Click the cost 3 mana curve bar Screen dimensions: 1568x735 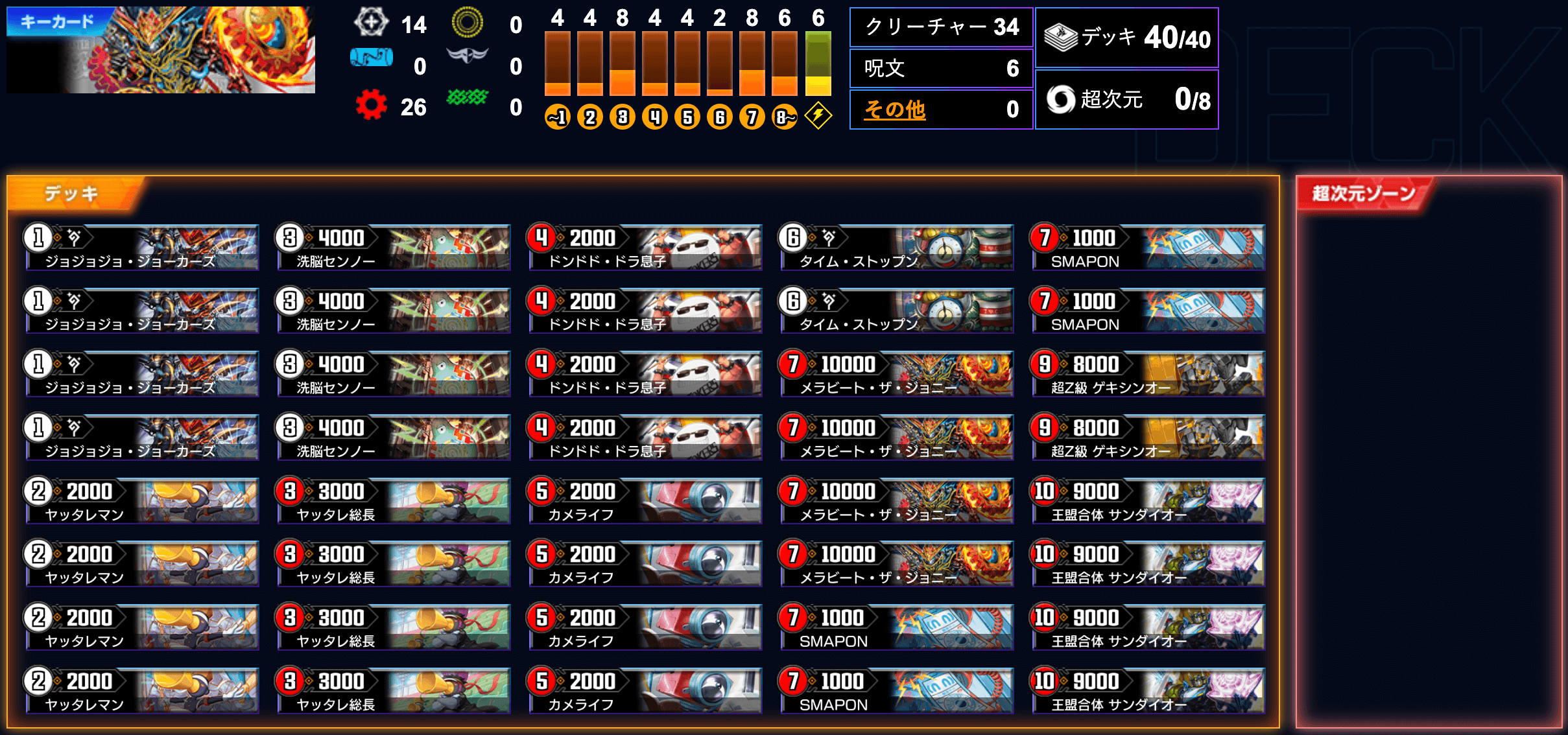point(623,64)
